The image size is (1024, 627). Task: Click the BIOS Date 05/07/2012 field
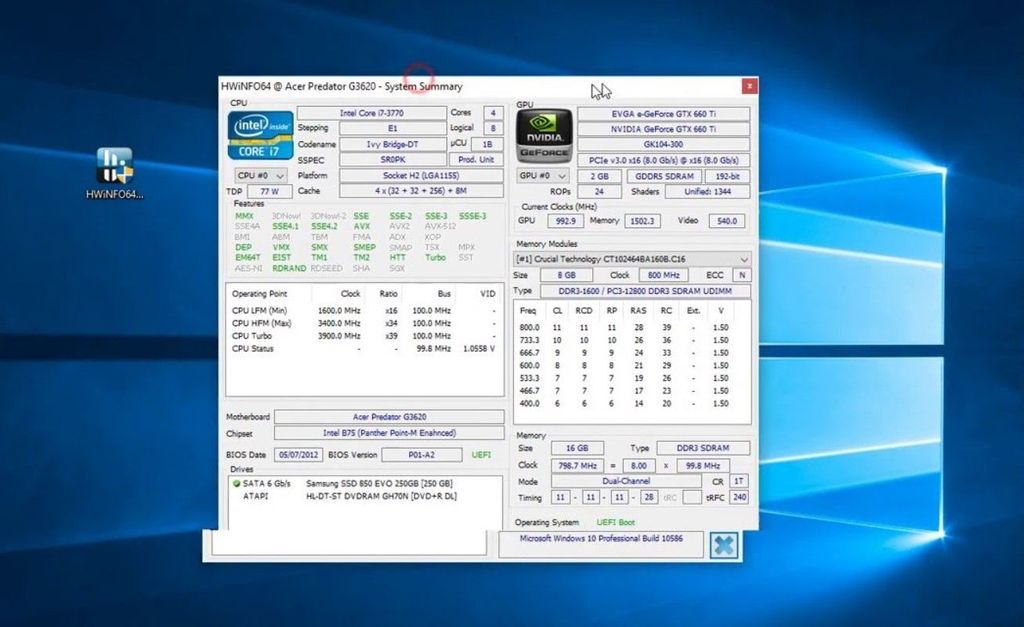pos(298,455)
